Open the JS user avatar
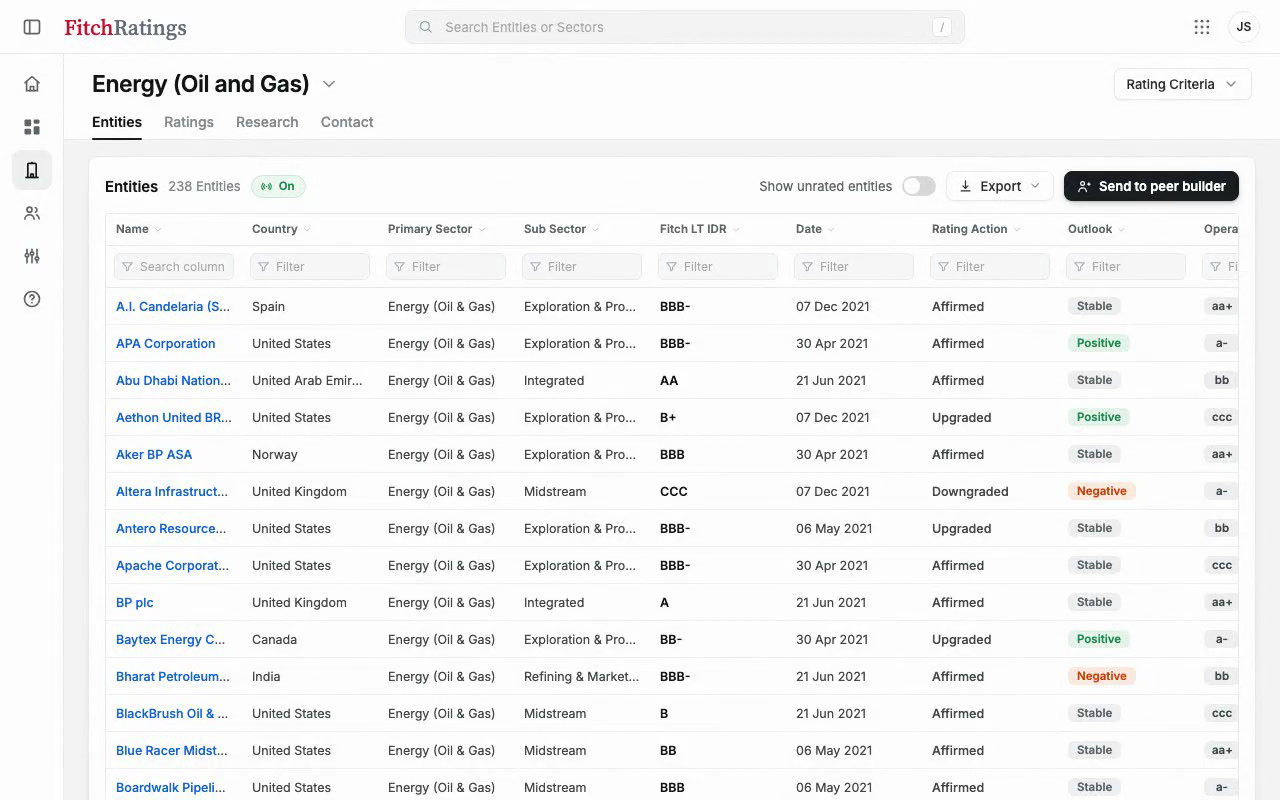 click(1244, 27)
